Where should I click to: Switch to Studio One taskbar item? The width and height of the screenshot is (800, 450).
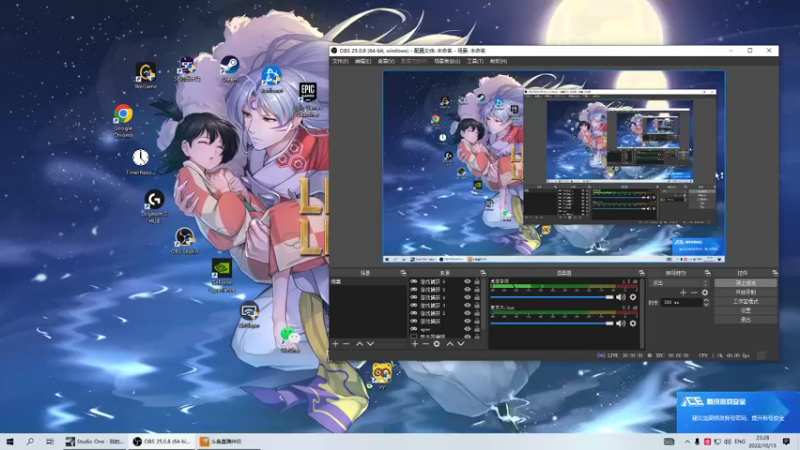click(94, 441)
